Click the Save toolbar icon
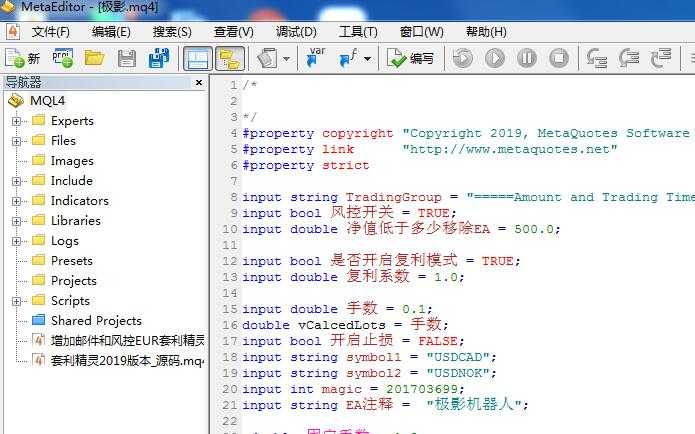The image size is (695, 434). pos(127,59)
